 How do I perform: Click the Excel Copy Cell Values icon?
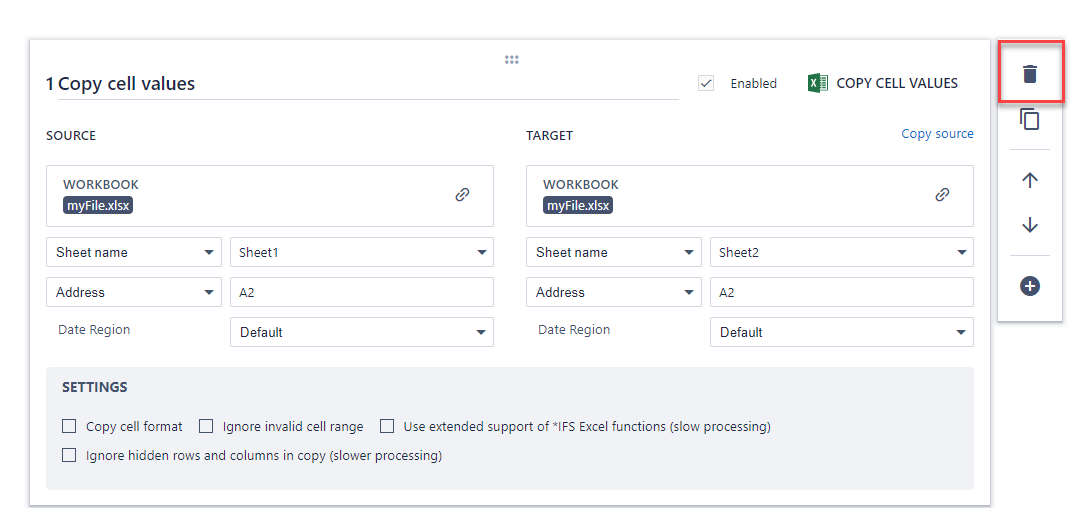817,83
